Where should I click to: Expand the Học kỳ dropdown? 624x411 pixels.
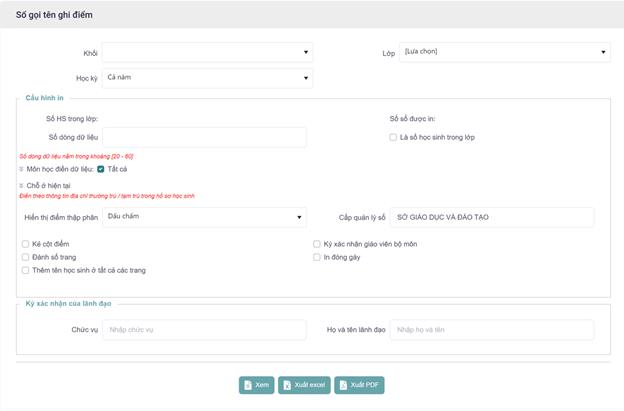tap(207, 78)
